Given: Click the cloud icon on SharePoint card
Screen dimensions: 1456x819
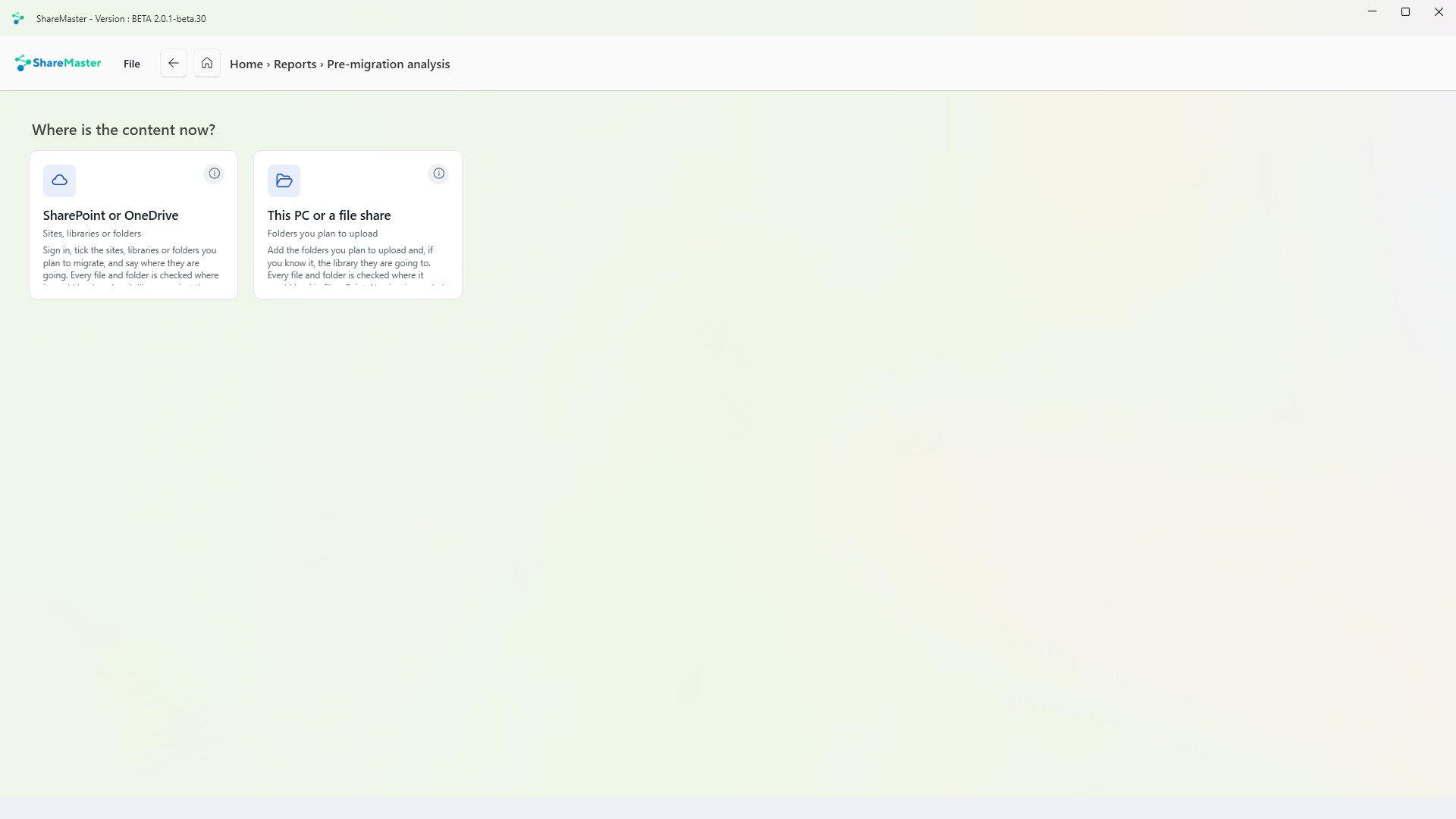Looking at the screenshot, I should (59, 180).
